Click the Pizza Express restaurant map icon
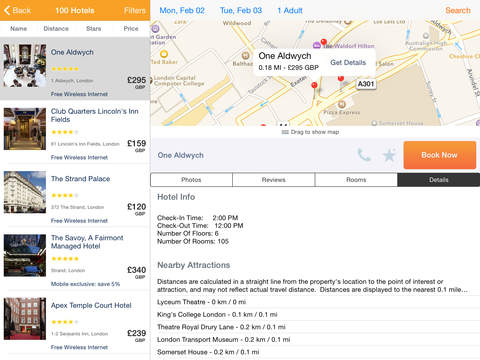 341,104
